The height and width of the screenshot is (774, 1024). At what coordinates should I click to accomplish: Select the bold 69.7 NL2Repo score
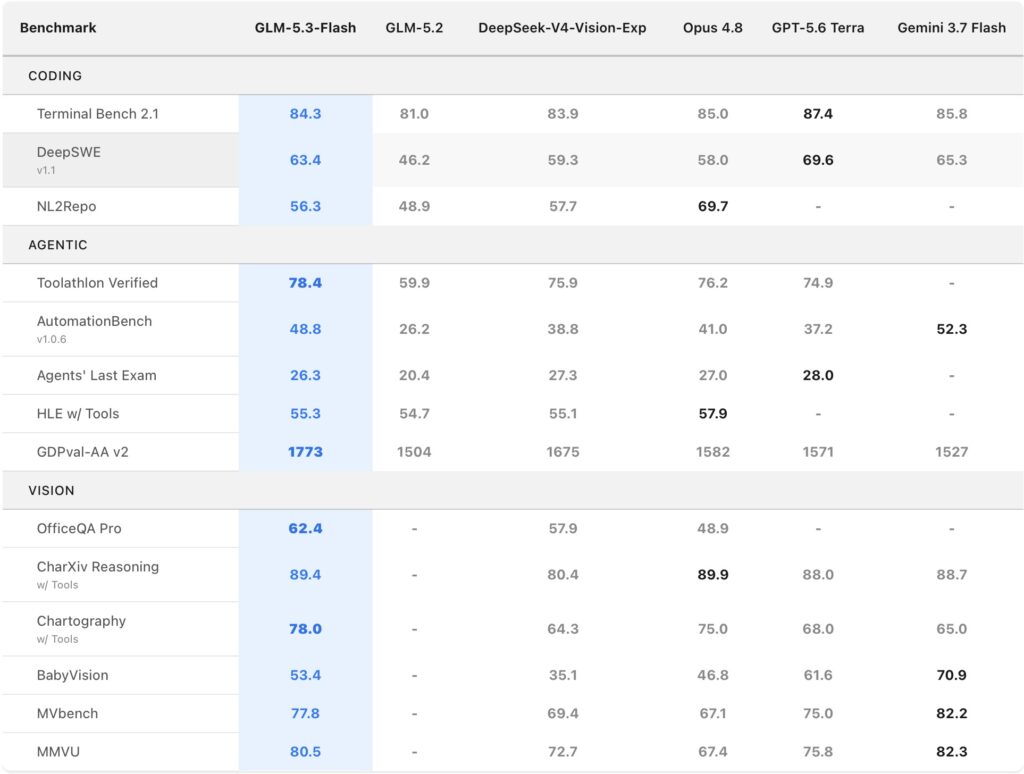tap(712, 206)
